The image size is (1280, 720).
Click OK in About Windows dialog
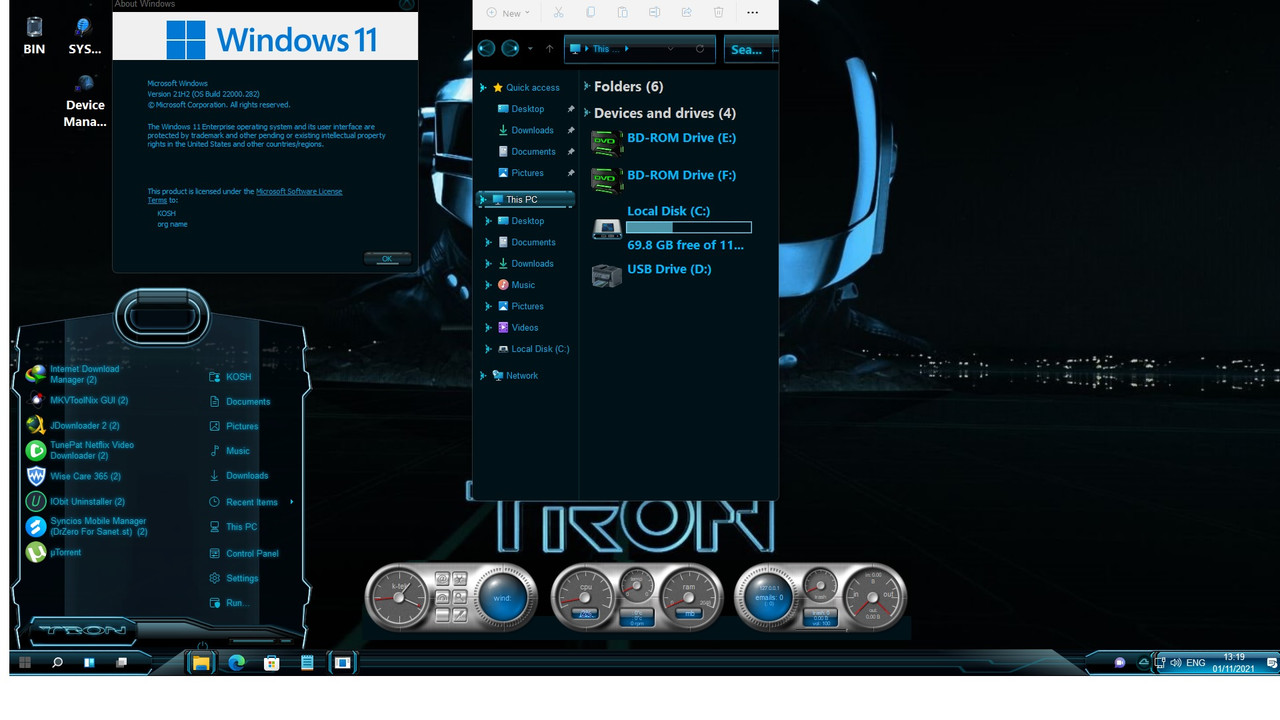click(x=387, y=258)
